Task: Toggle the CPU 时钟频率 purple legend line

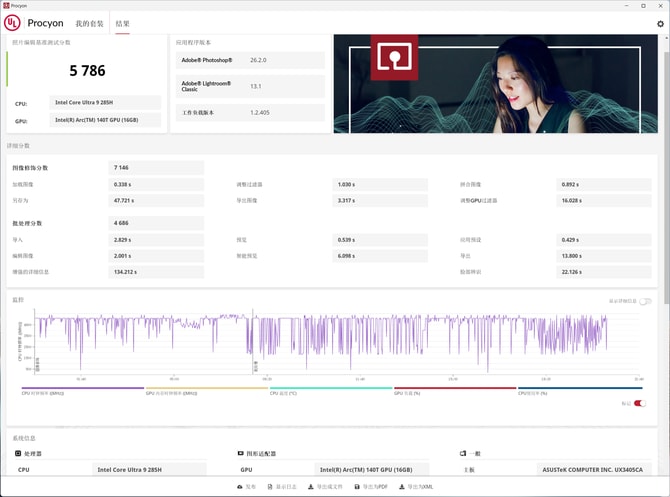Action: [83, 392]
